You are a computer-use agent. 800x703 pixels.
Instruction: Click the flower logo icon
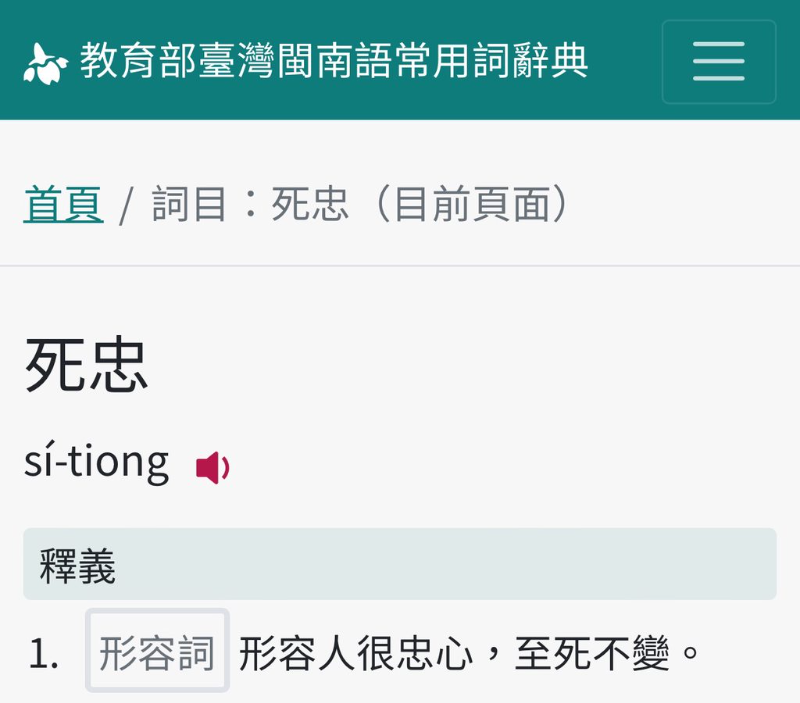[x=46, y=63]
